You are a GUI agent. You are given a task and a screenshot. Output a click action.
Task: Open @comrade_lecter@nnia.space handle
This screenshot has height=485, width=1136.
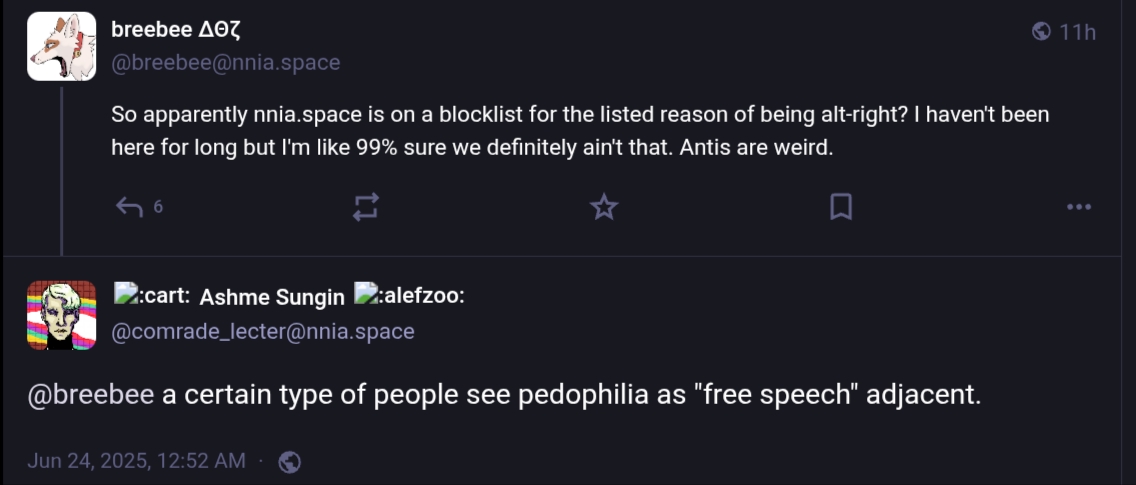pos(262,331)
